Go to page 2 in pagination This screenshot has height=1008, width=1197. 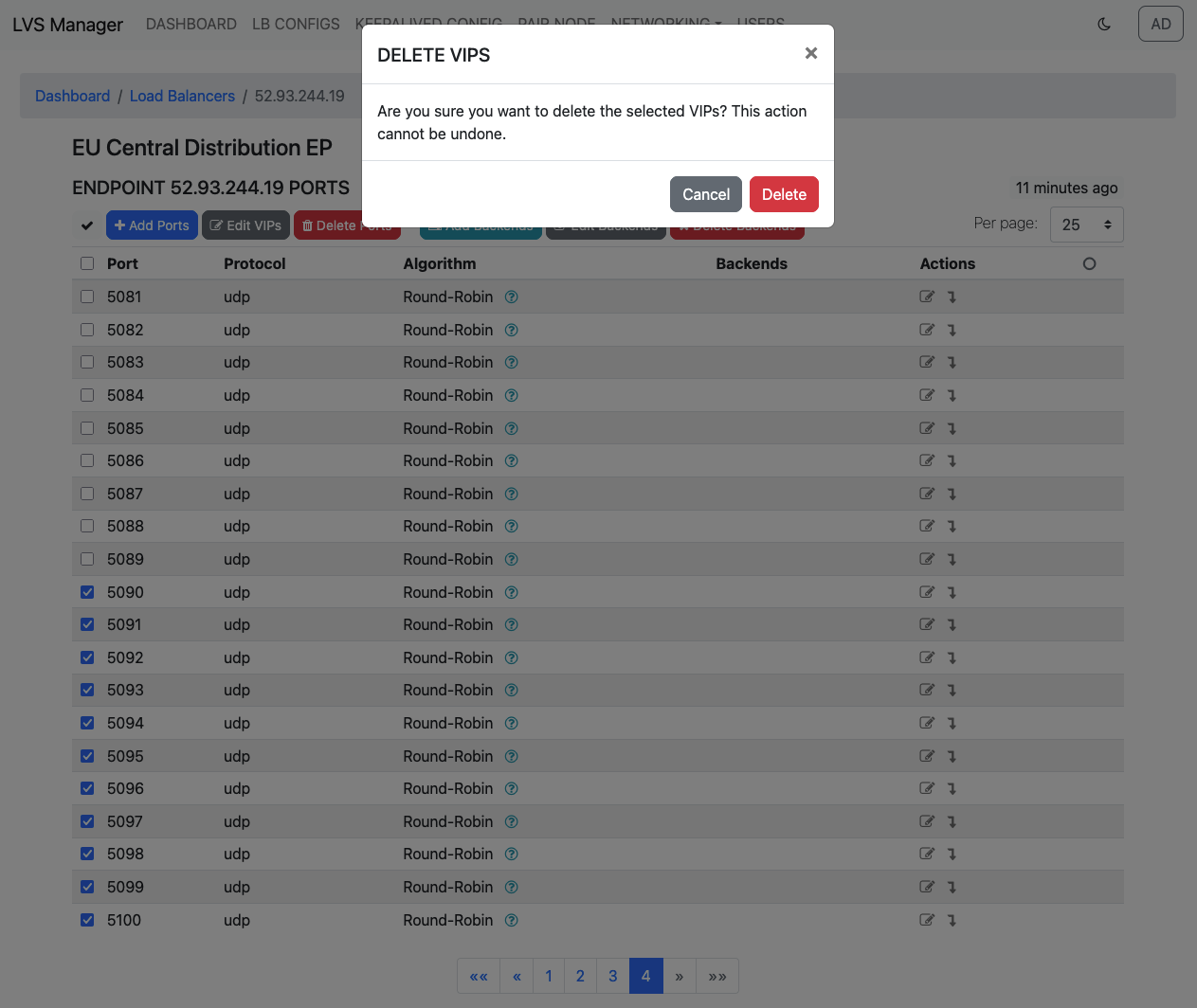pos(581,976)
